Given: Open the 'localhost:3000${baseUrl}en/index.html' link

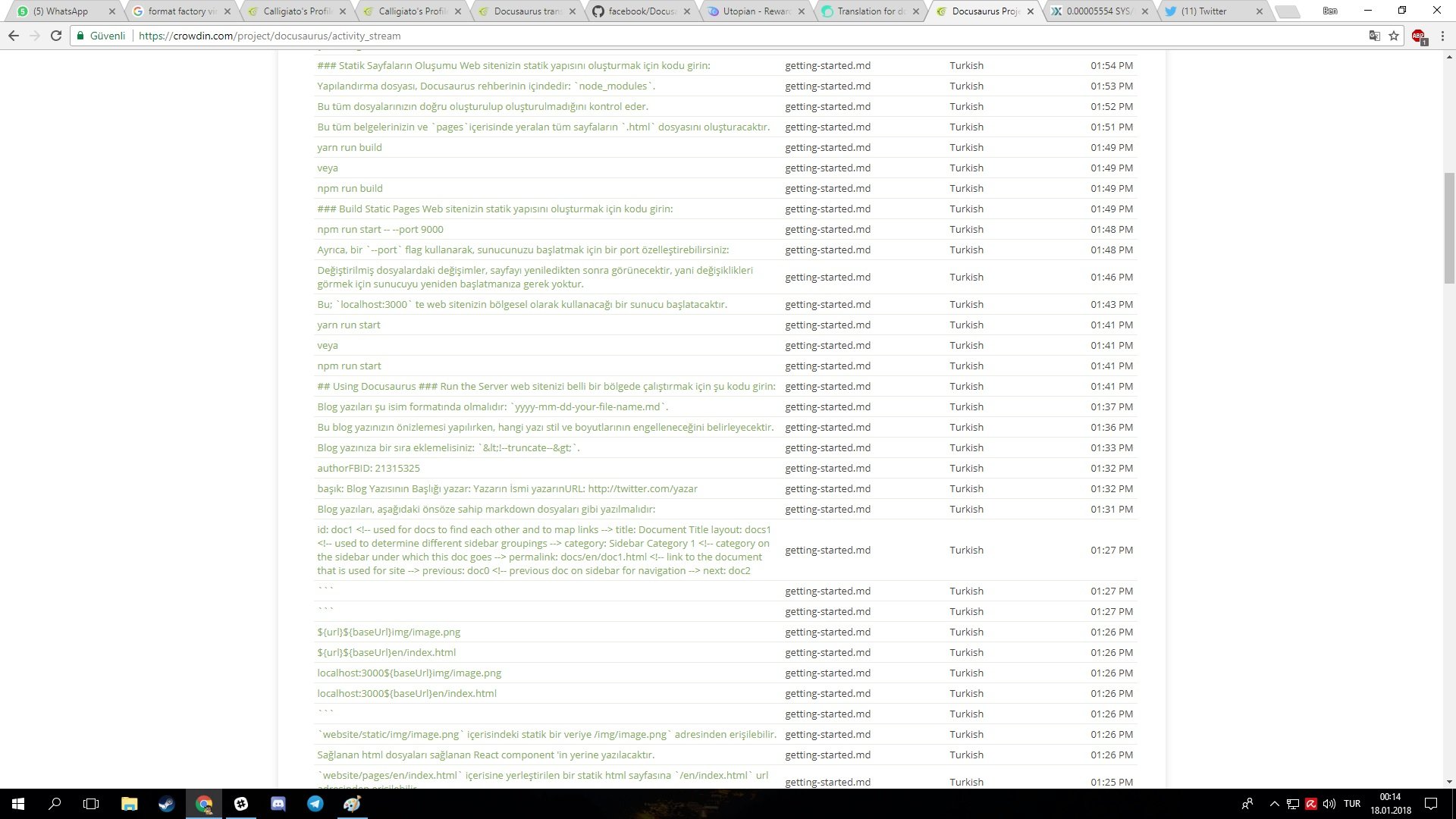Looking at the screenshot, I should (x=406, y=693).
